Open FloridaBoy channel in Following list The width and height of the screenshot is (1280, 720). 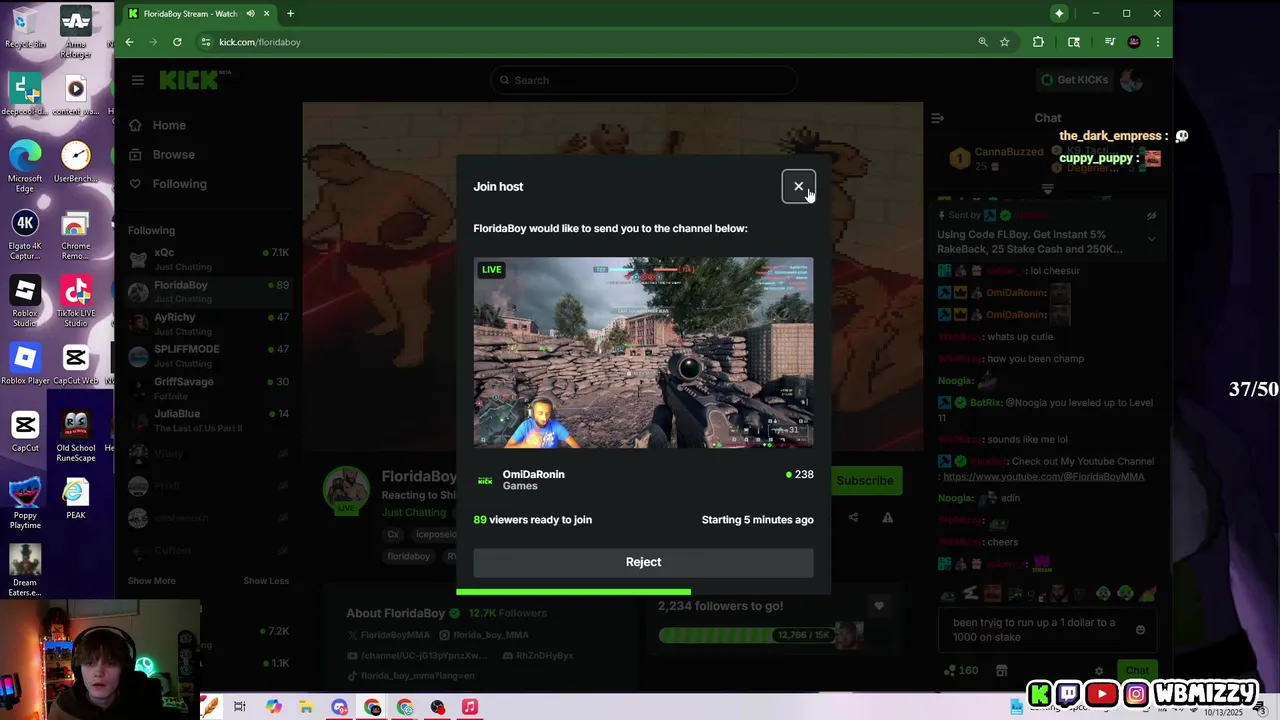(207, 291)
